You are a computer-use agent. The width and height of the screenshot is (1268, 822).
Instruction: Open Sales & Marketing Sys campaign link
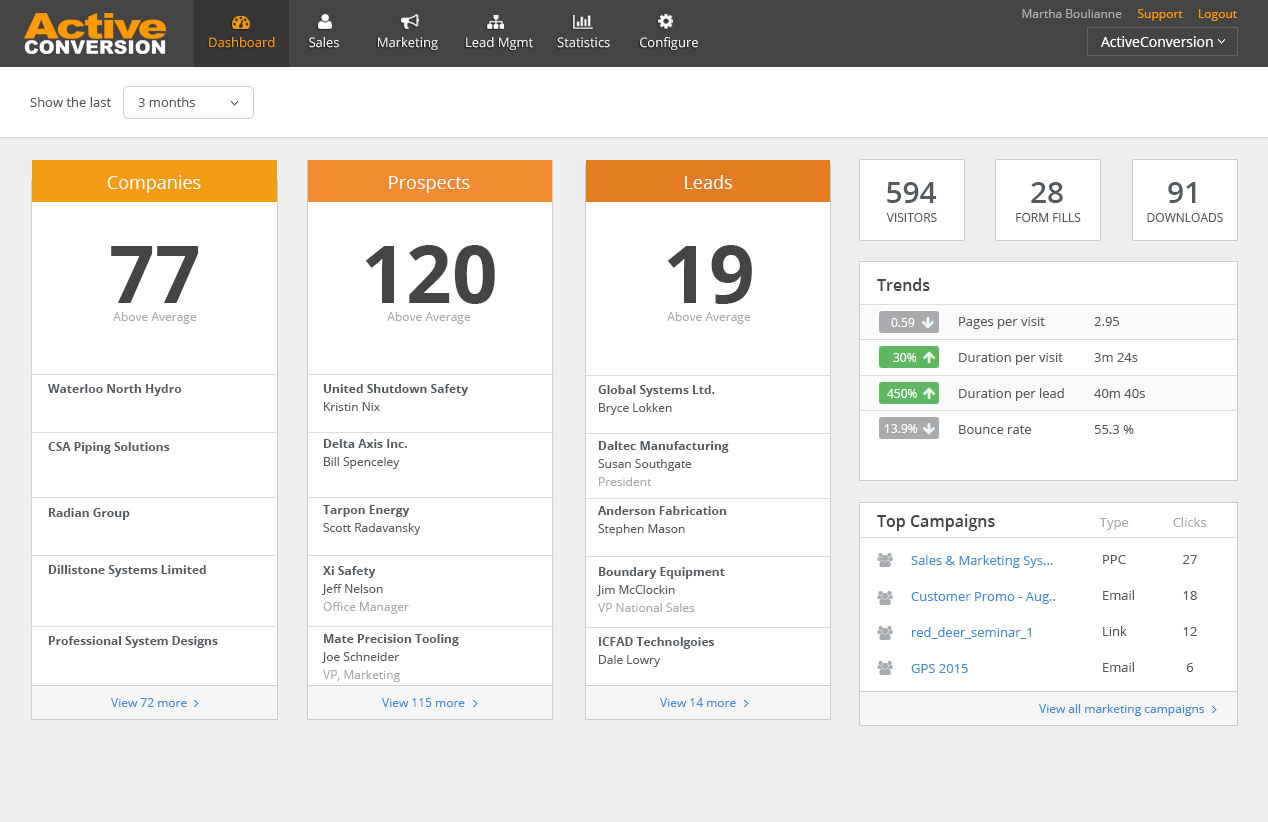pyautogui.click(x=980, y=560)
